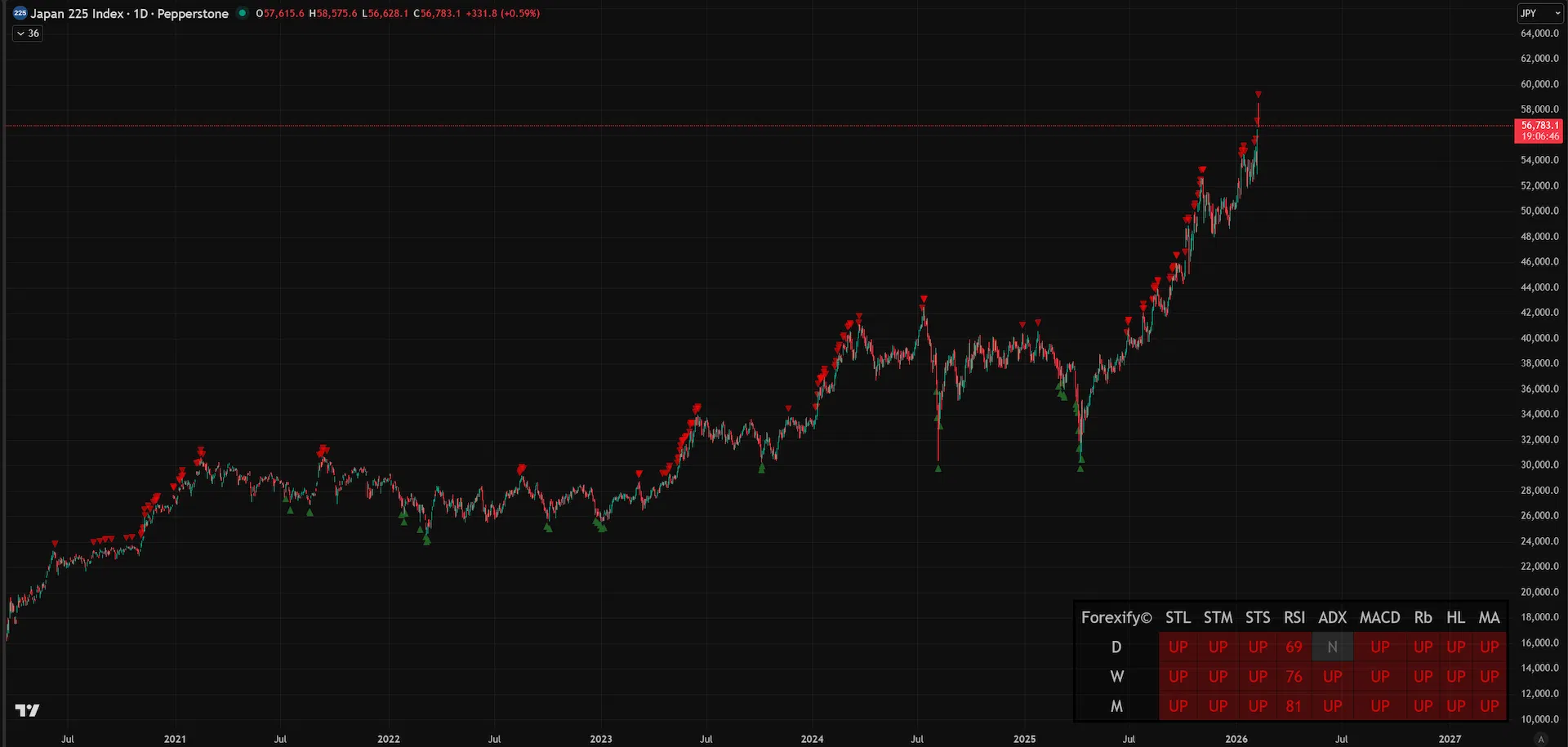Click the green market status dot
The image size is (1568, 747).
[242, 13]
